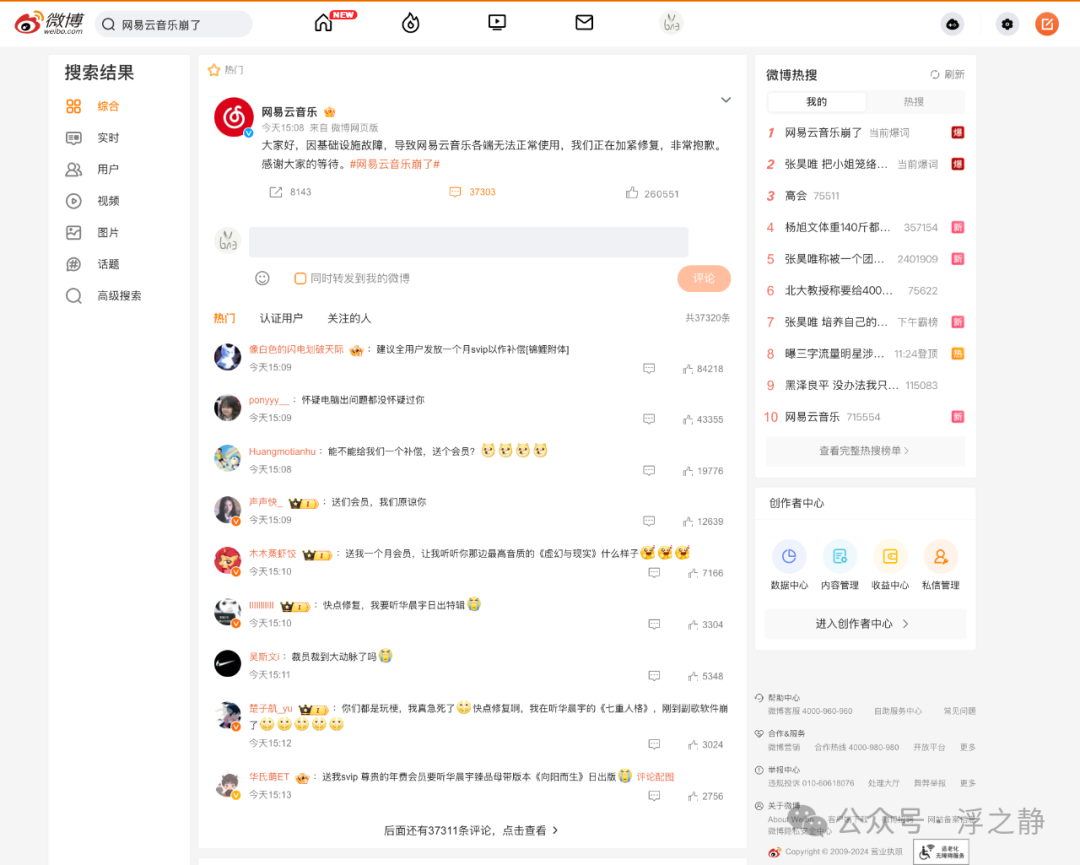The image size is (1080, 865).
Task: Open 收益中心 in creator center
Action: pyautogui.click(x=890, y=565)
